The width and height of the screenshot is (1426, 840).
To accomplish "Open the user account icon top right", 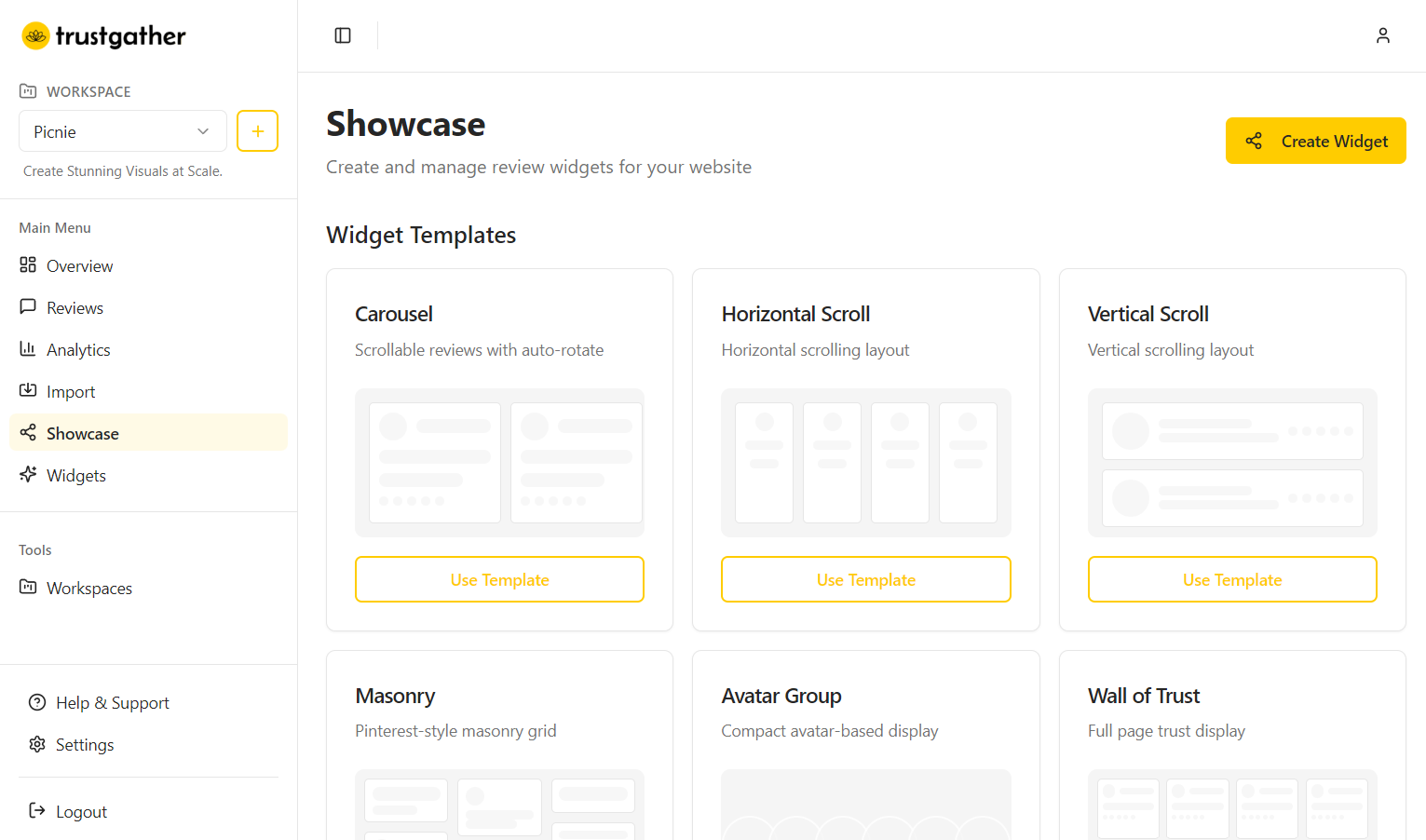I will pyautogui.click(x=1383, y=35).
